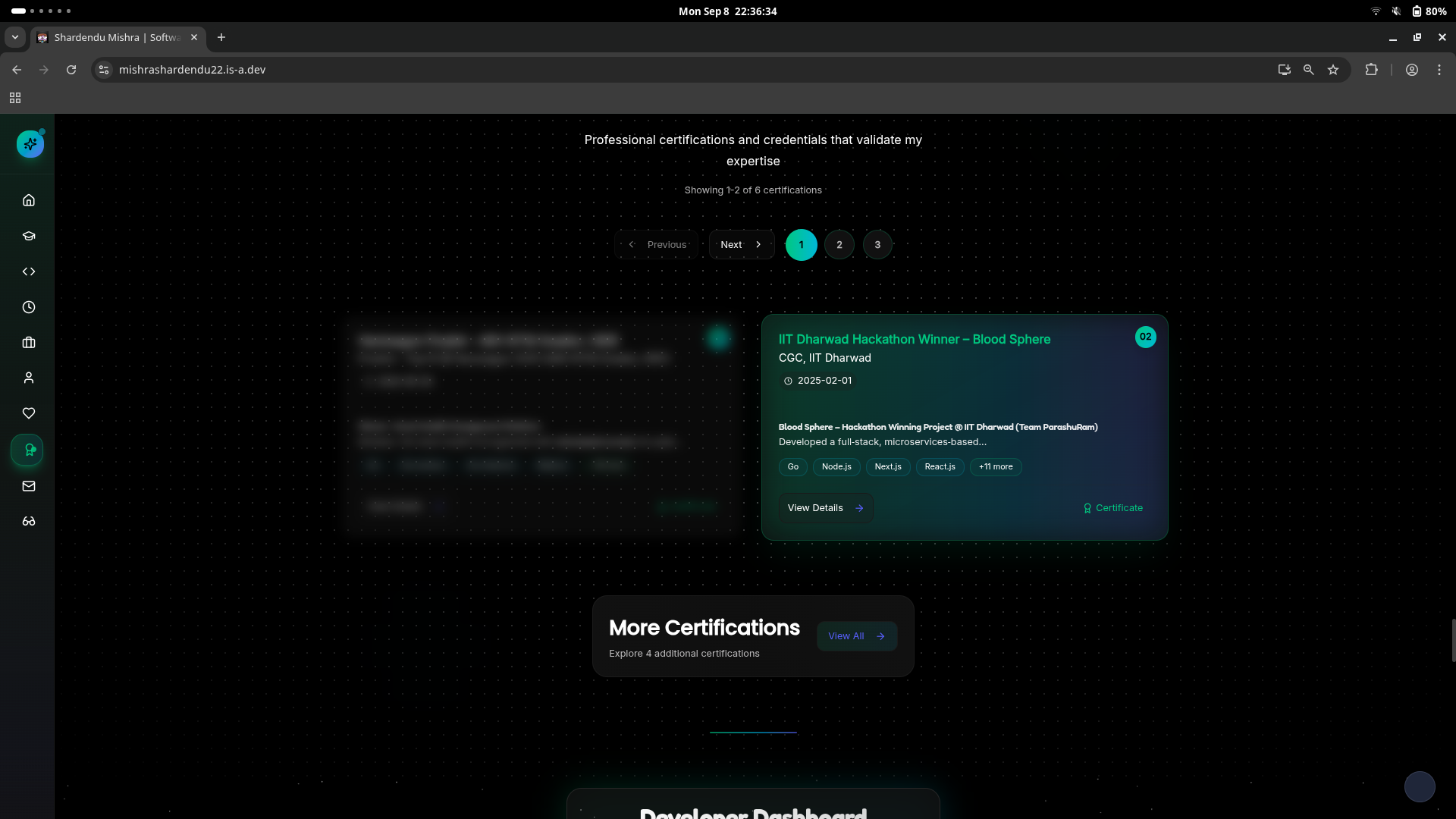
Task: Open the briefcase experience sidebar icon
Action: pyautogui.click(x=29, y=343)
